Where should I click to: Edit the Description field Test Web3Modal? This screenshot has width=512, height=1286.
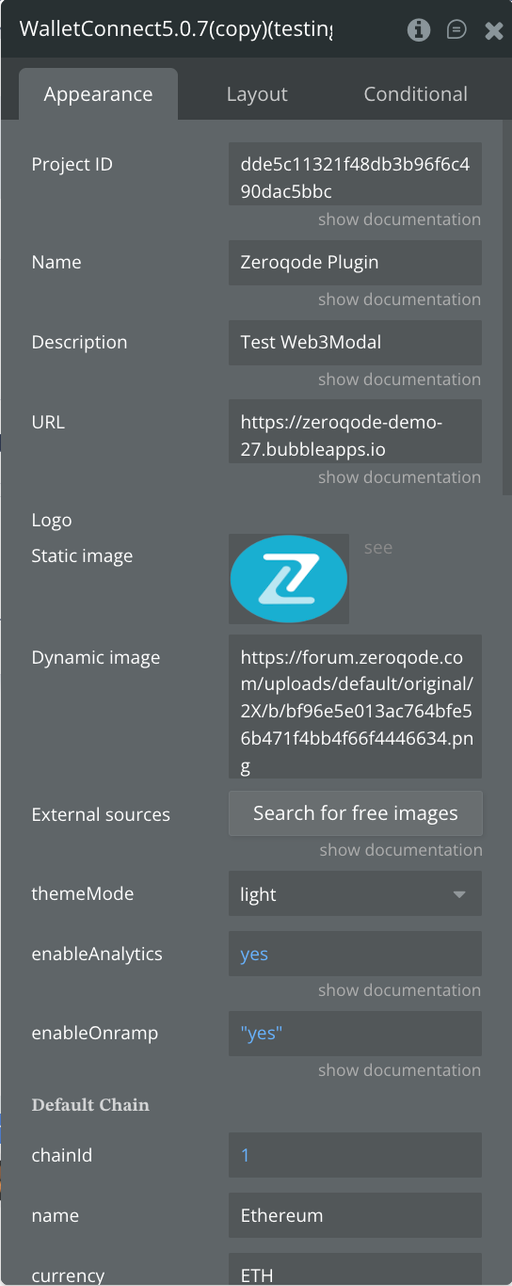pos(355,342)
